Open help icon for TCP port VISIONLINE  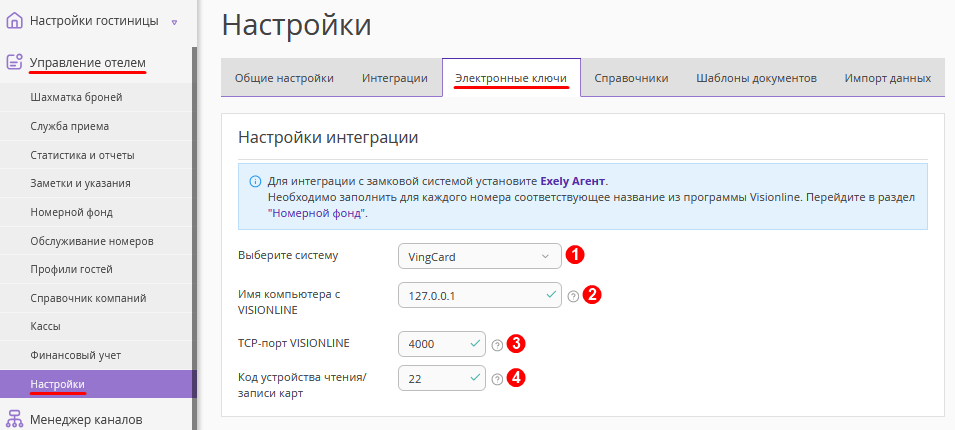[x=497, y=345]
